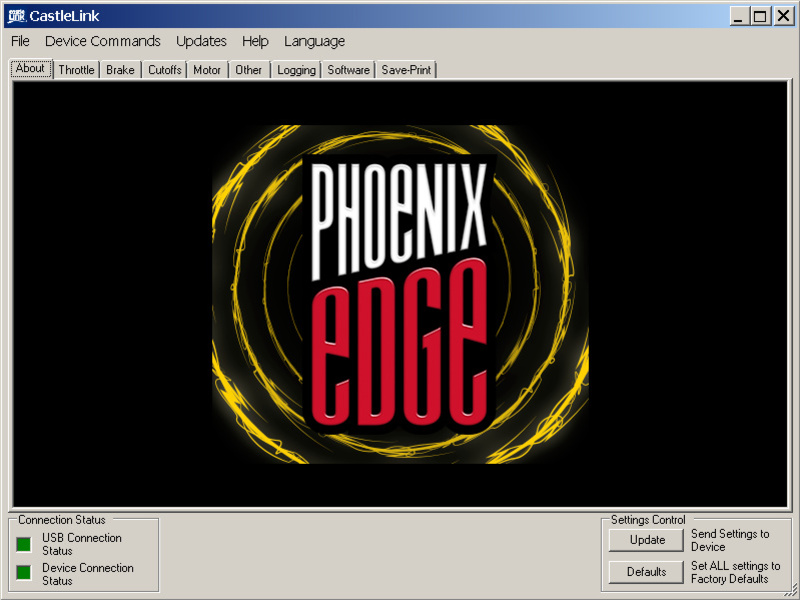Screen dimensions: 800x600
Task: Click the Update button
Action: (646, 540)
